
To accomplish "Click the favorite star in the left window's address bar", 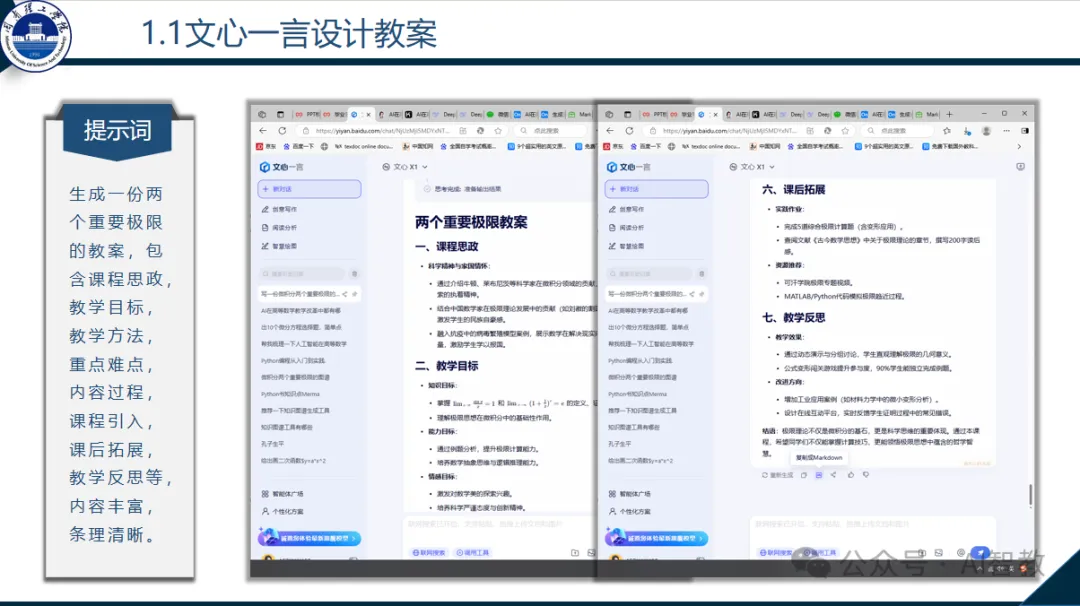I will pyautogui.click(x=498, y=130).
